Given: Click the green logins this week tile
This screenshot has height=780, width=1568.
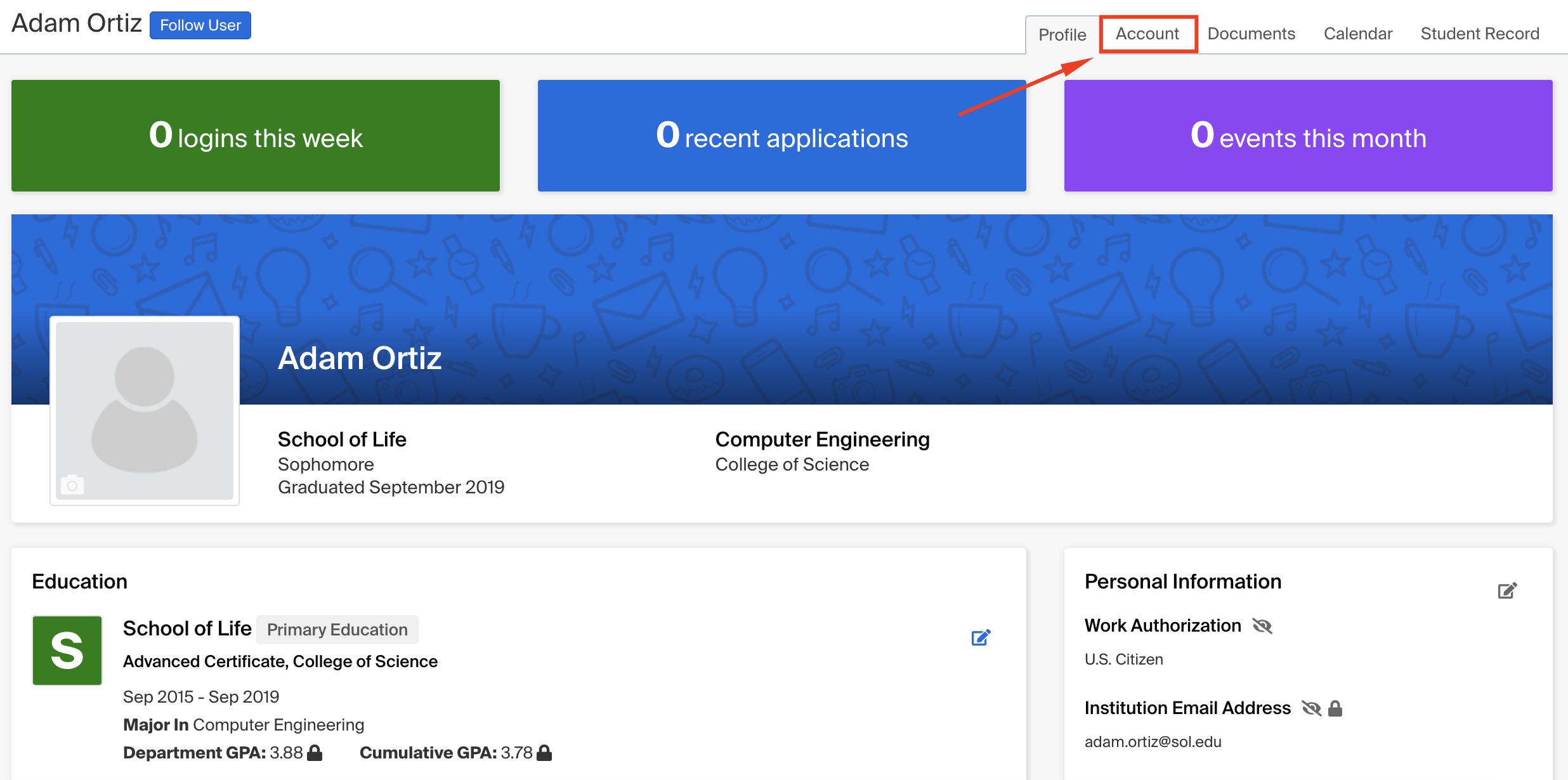Looking at the screenshot, I should click(x=256, y=136).
